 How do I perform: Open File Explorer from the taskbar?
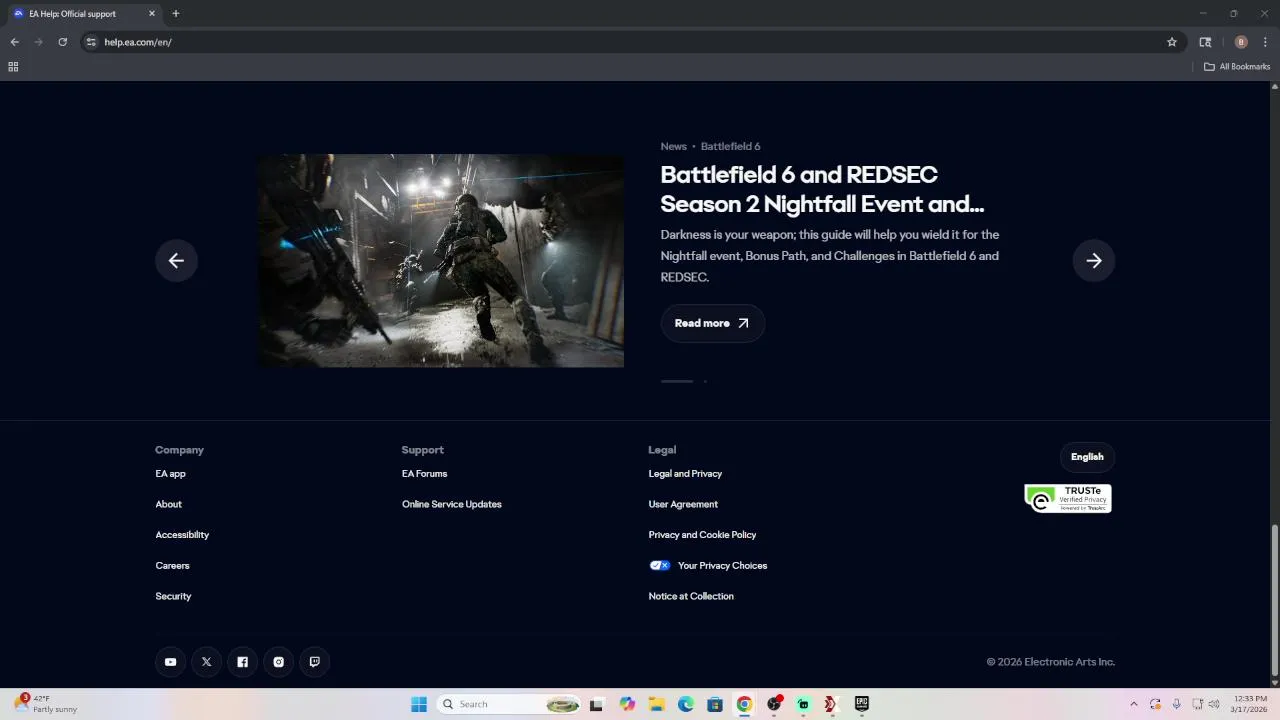pos(657,704)
